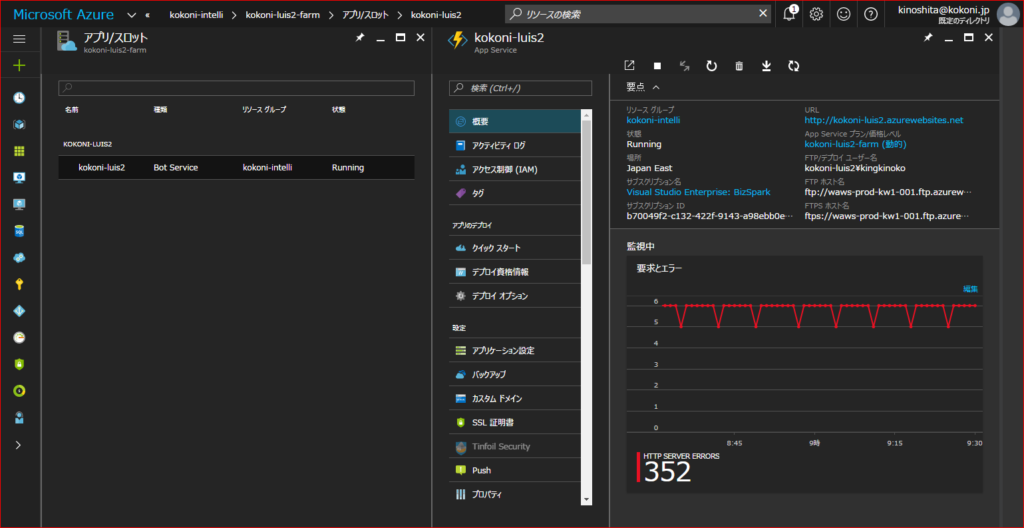Open プロパティ menu item
The image size is (1024, 528).
click(x=515, y=494)
